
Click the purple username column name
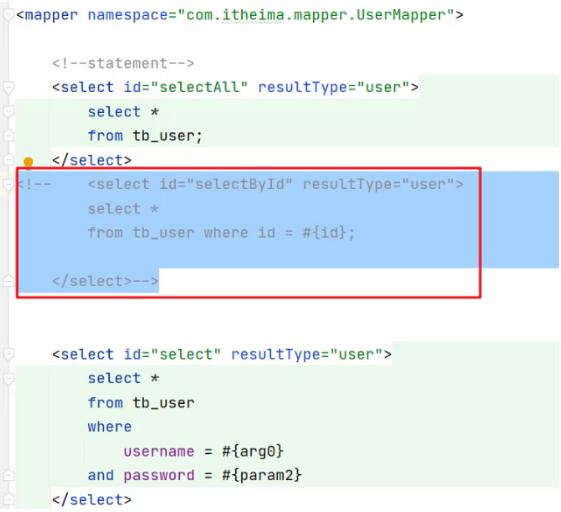coord(159,451)
